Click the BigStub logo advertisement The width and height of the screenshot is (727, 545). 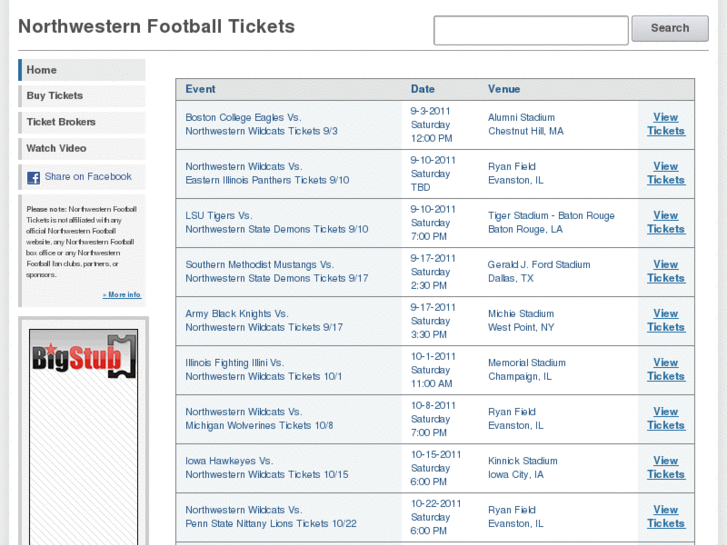tap(83, 357)
